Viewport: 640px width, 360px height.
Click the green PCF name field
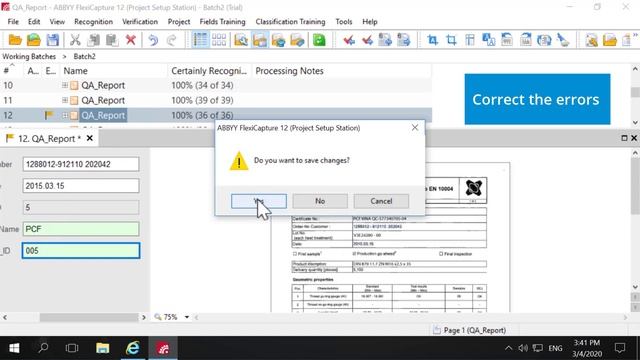pyautogui.click(x=81, y=229)
